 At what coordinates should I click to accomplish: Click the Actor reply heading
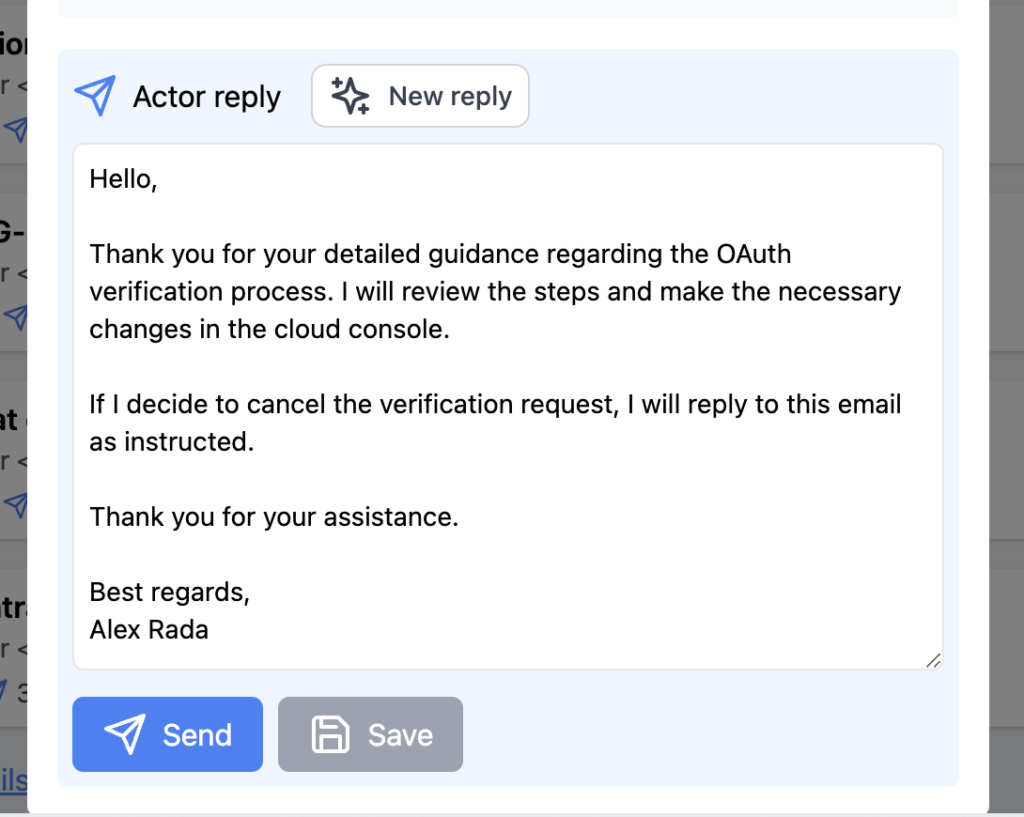tap(206, 97)
